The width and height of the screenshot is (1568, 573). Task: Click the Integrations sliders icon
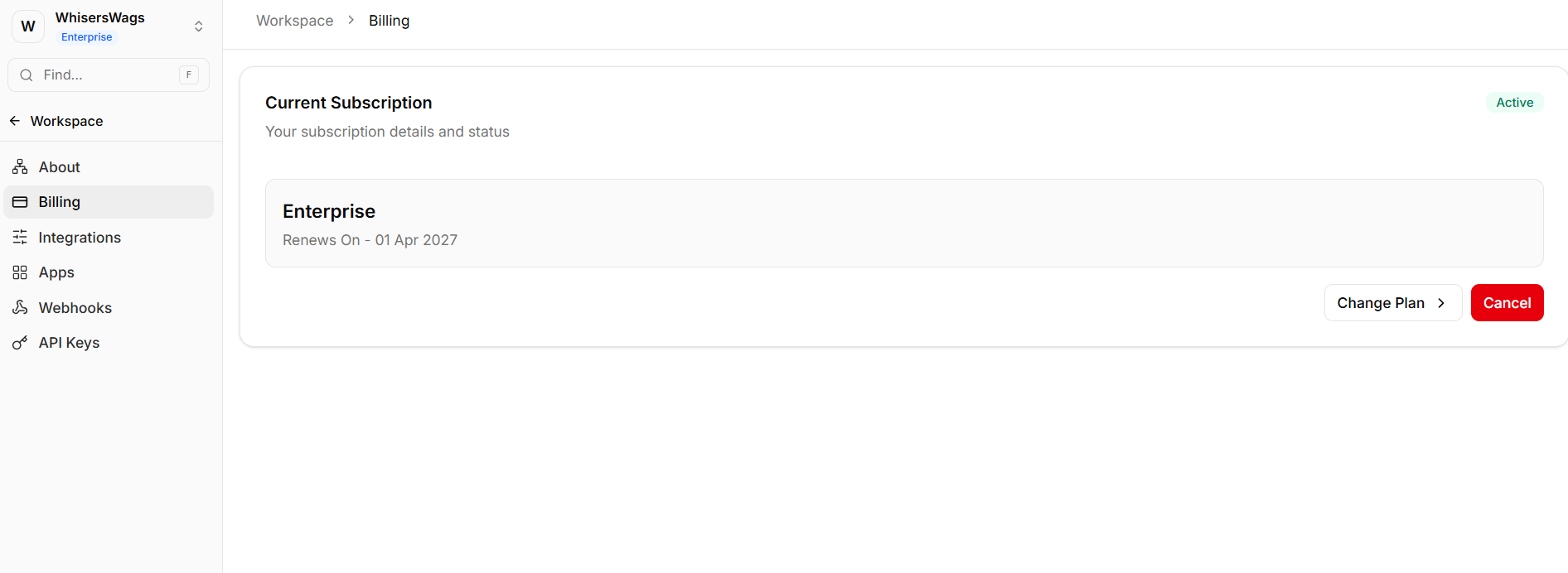coord(20,238)
